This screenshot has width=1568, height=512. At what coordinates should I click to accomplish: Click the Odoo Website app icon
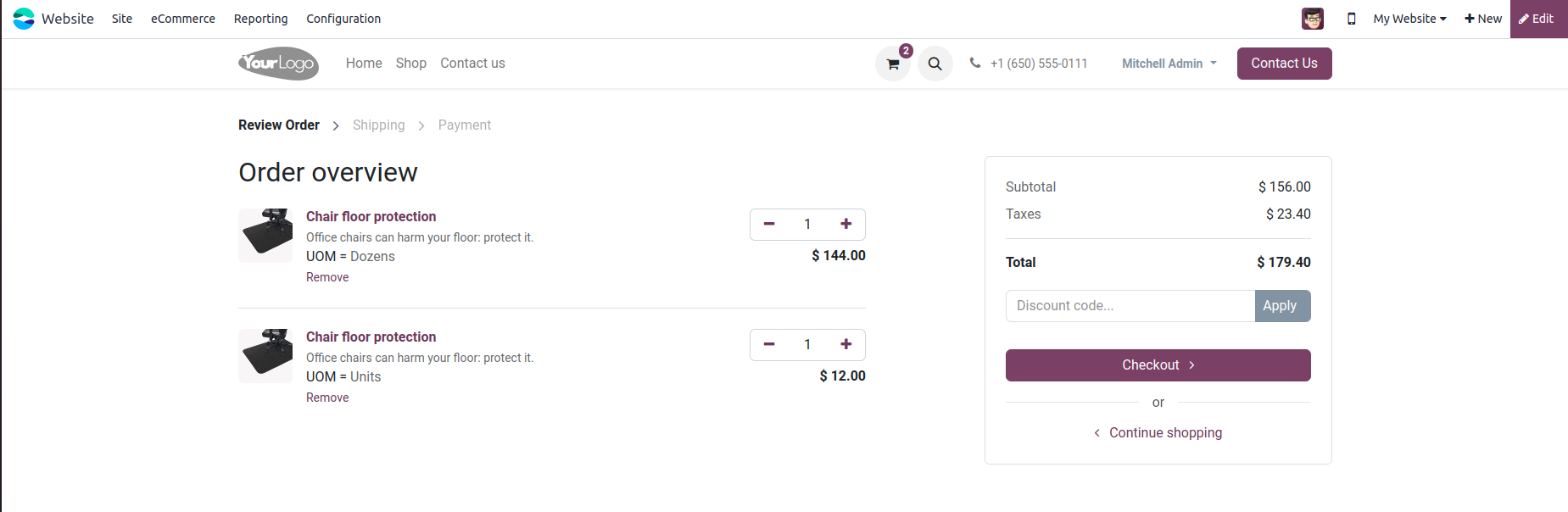point(24,19)
